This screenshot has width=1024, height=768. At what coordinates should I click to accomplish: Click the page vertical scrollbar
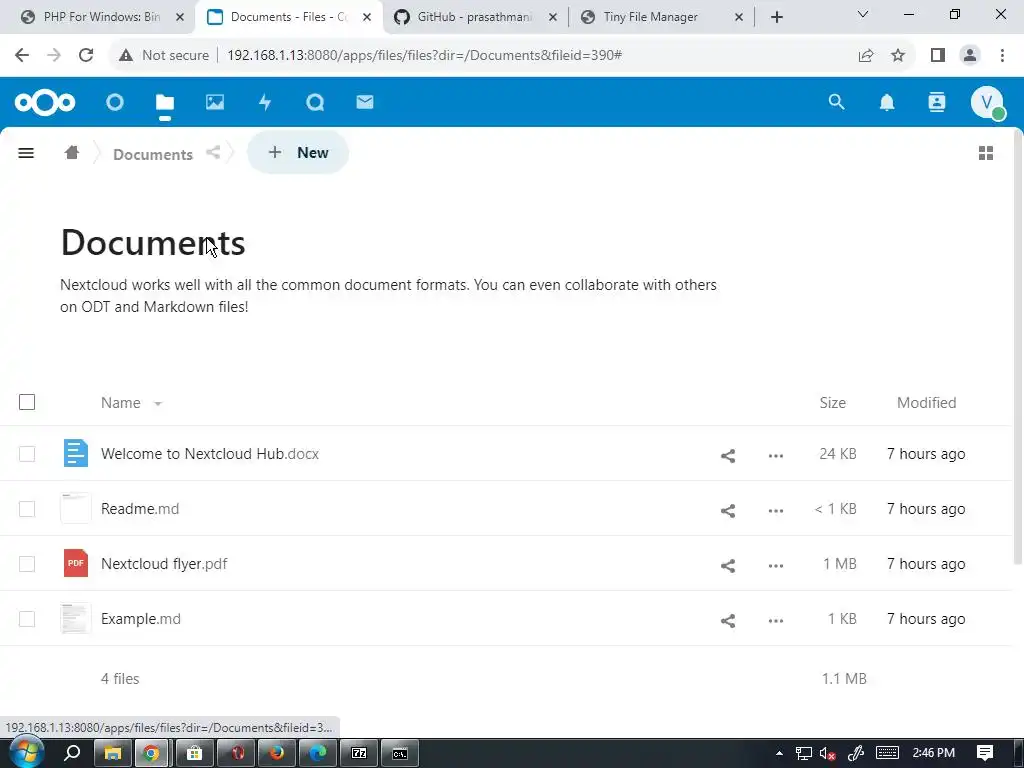pos(1018,346)
